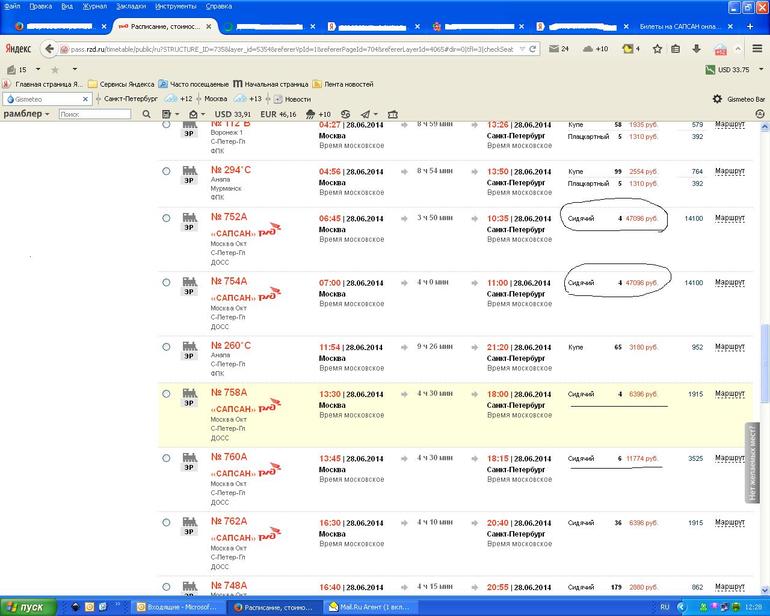Reload the page with the refresh icon

click(x=532, y=49)
